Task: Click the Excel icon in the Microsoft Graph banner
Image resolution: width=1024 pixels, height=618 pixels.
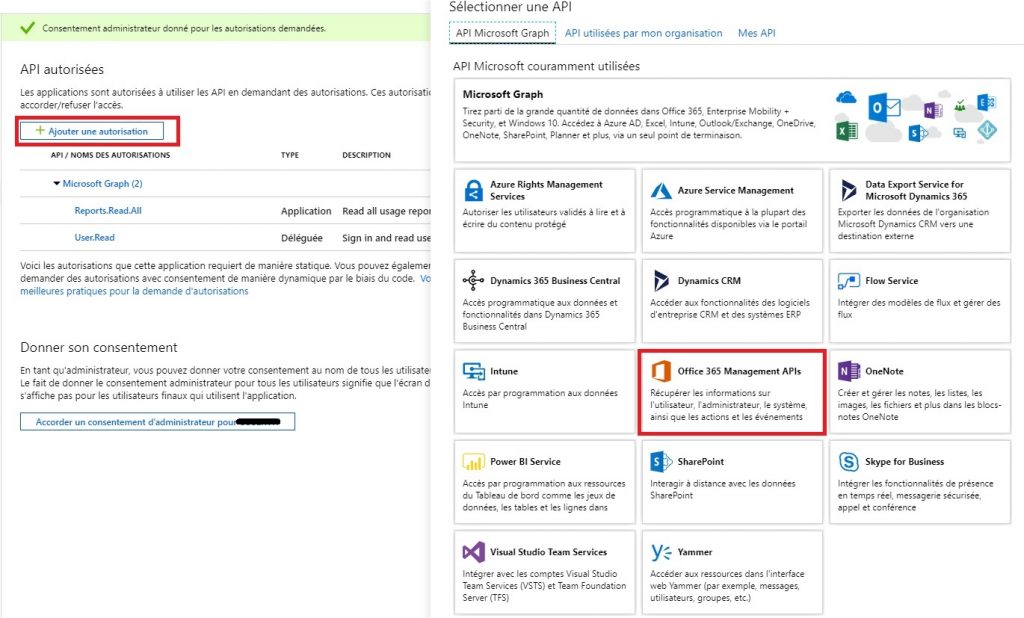Action: coord(846,131)
